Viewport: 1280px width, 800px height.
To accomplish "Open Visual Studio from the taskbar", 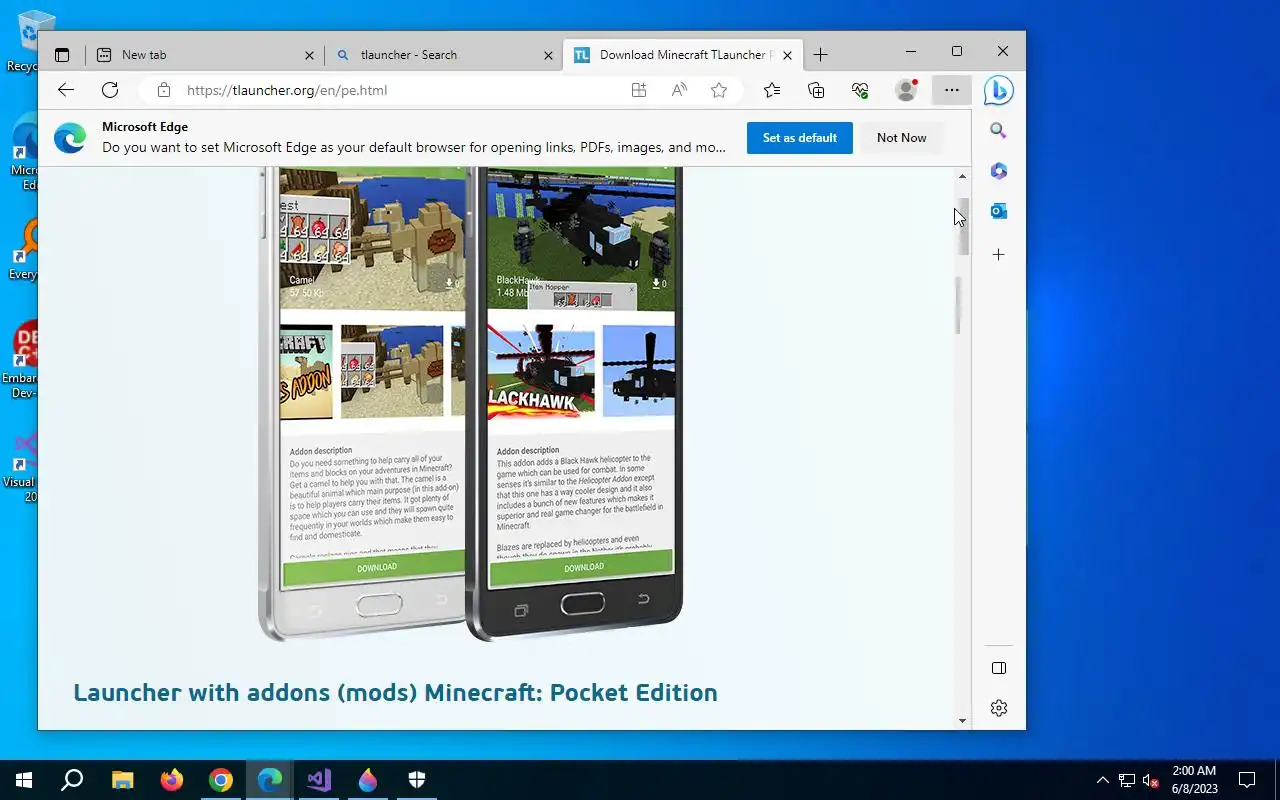I will [319, 780].
